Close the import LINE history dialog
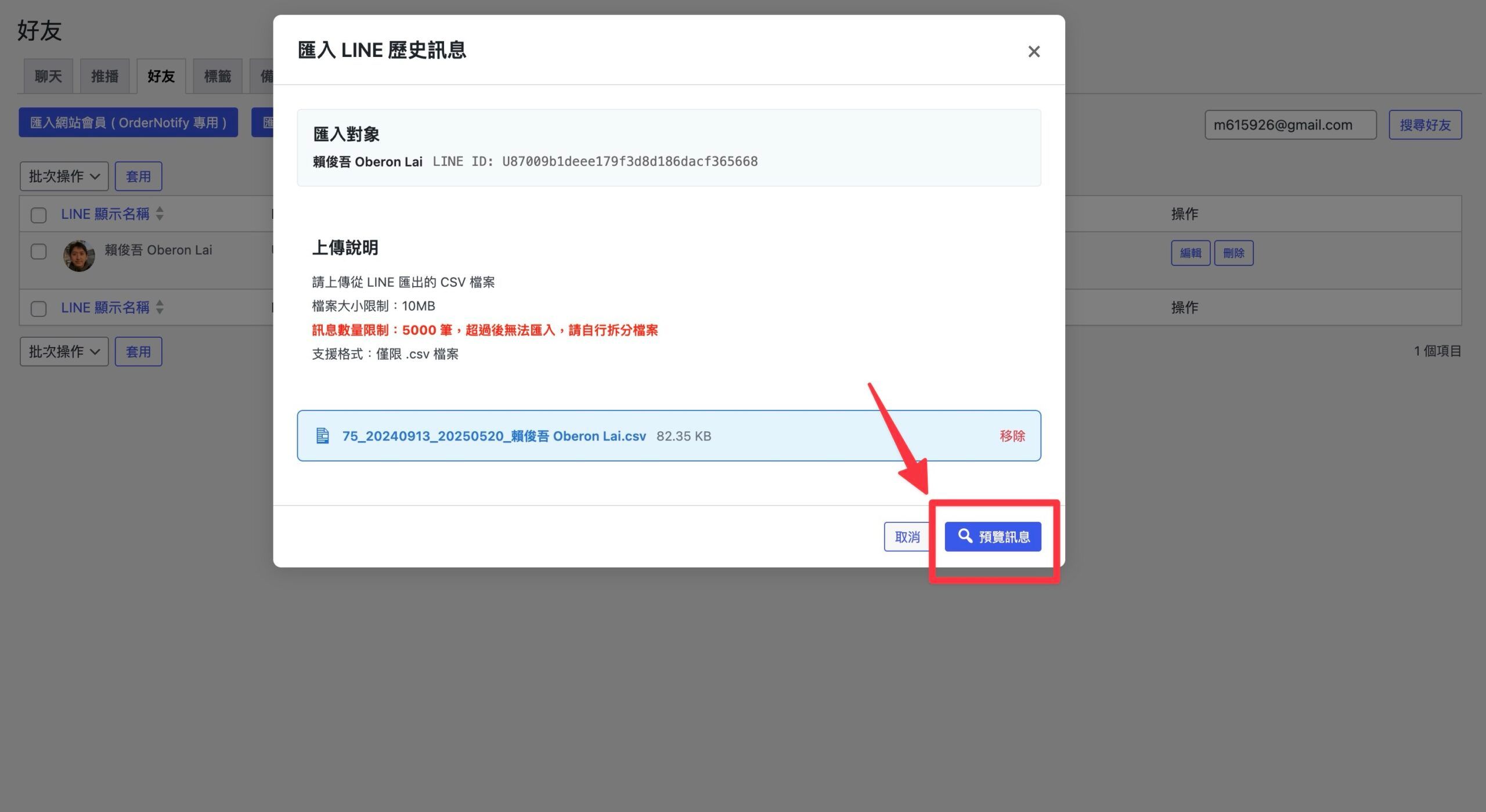Screen dimensions: 1486x812 [1033, 52]
